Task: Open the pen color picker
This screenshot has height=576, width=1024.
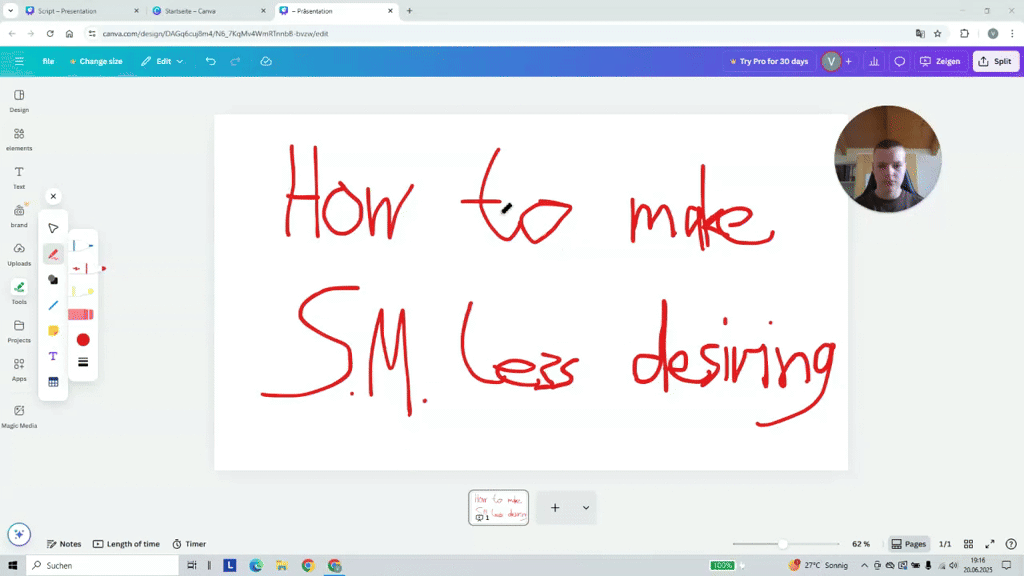Action: coord(84,340)
